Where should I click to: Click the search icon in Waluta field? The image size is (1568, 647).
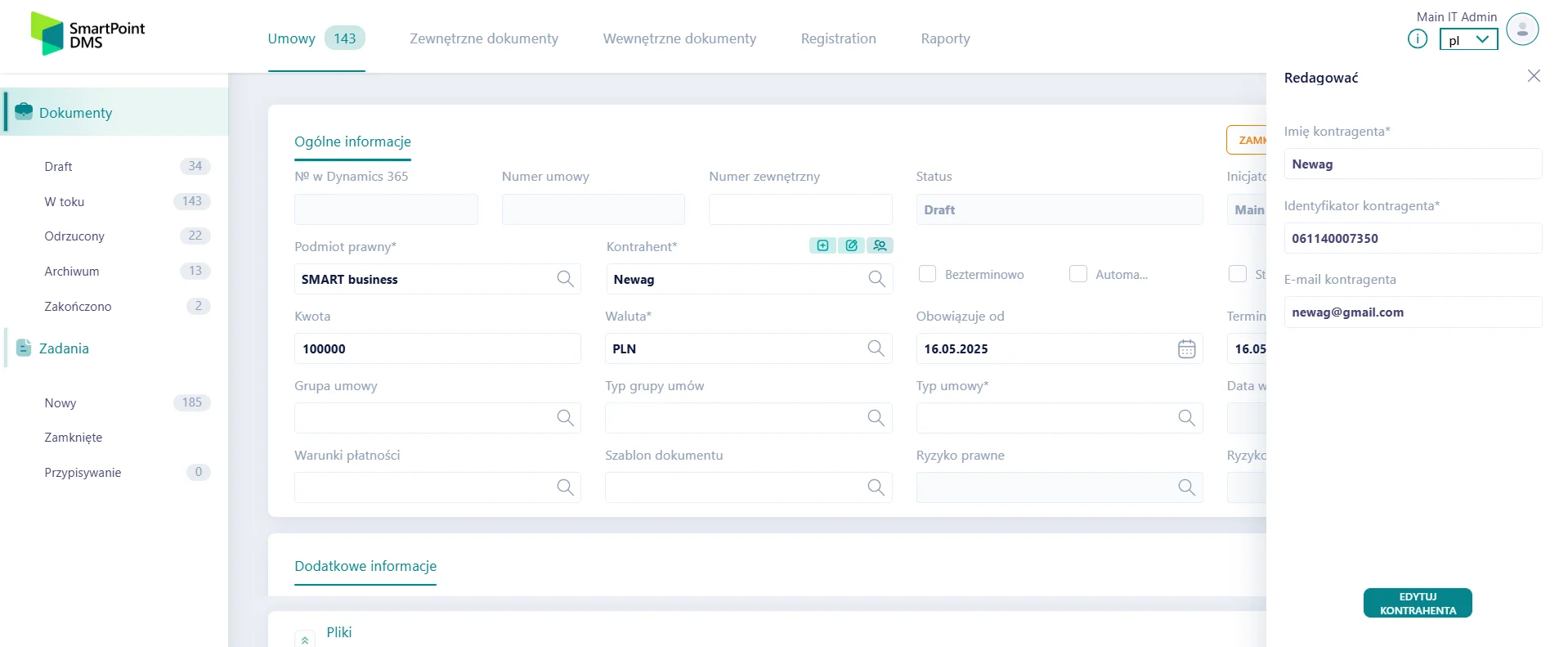click(876, 348)
